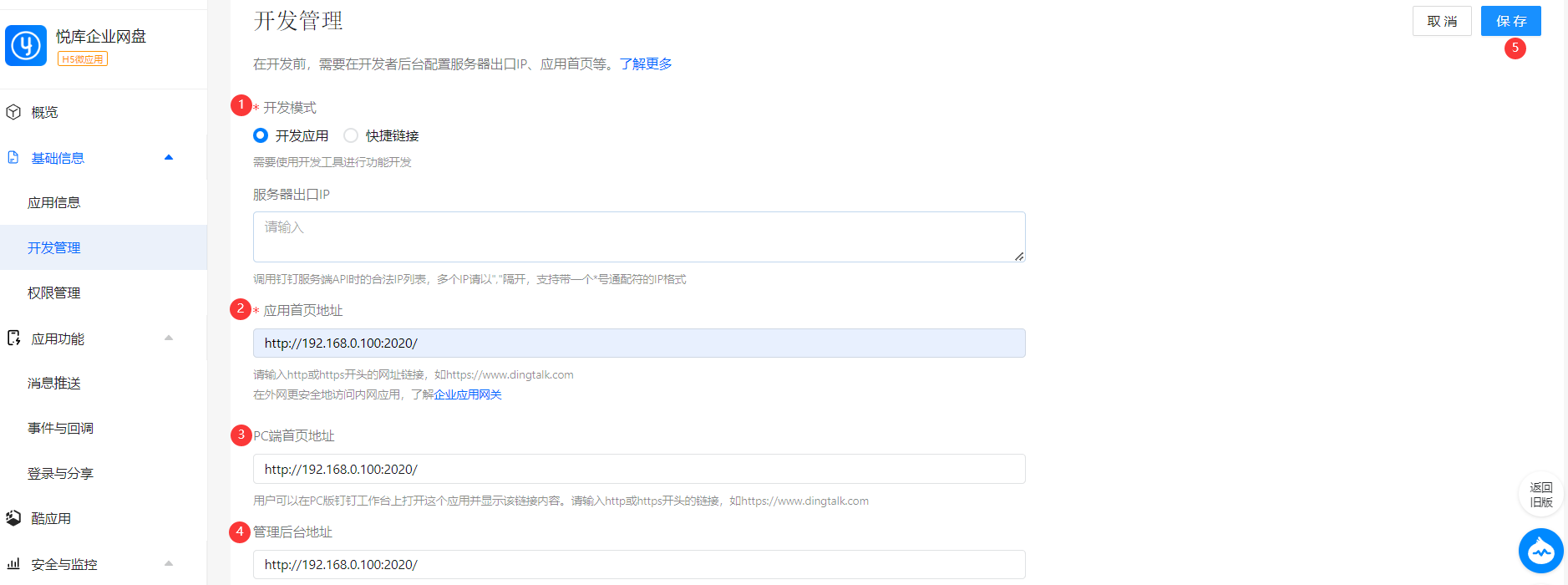The width and height of the screenshot is (1568, 585).
Task: Open the blue floating assistant chat icon
Action: (x=1540, y=551)
